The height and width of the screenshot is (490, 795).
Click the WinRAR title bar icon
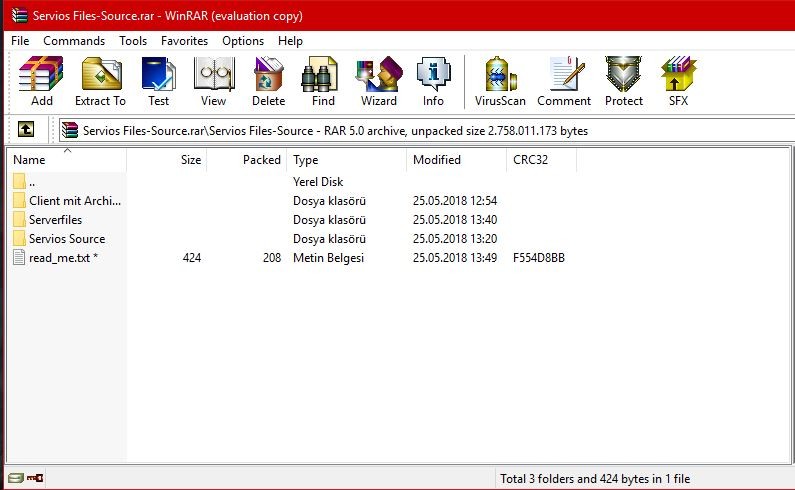click(20, 15)
